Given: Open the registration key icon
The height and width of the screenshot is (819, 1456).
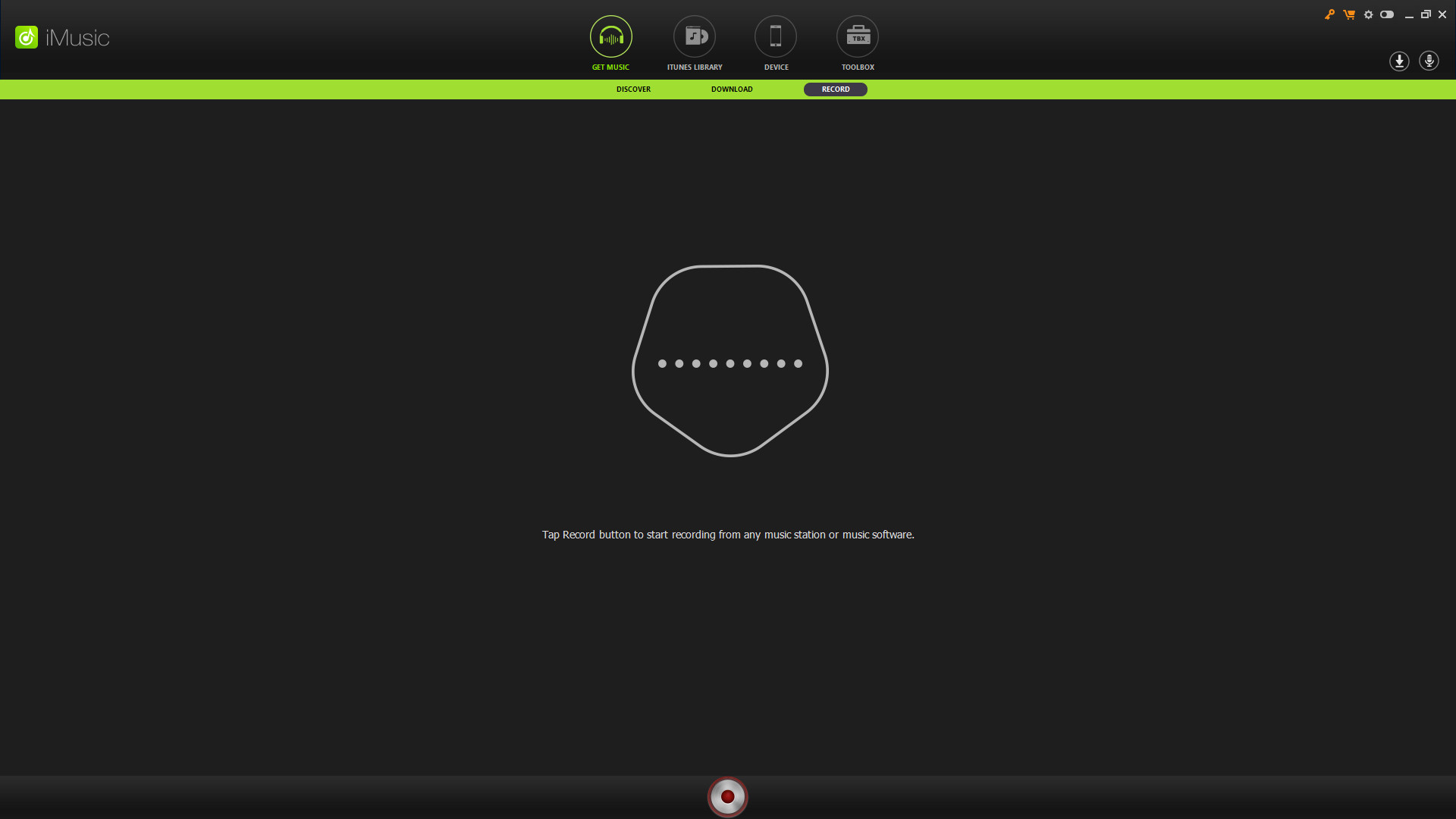Looking at the screenshot, I should point(1330,14).
